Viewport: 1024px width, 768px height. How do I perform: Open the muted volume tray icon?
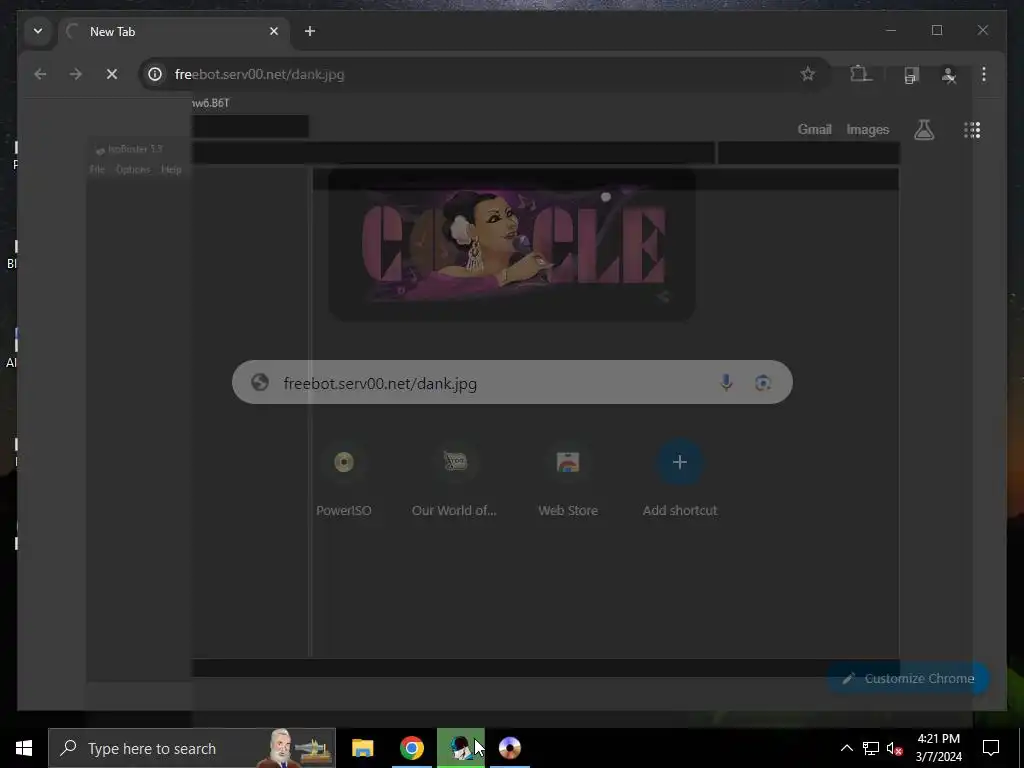(895, 748)
